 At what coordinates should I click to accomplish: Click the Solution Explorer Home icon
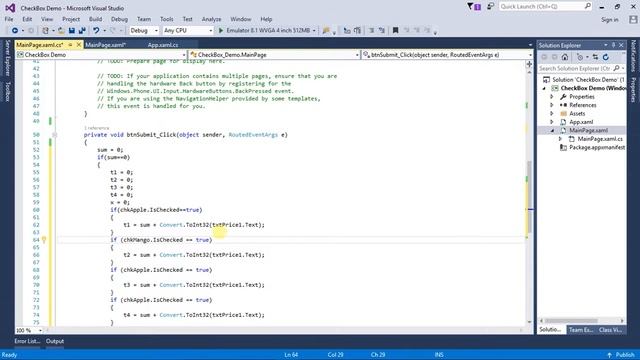click(x=565, y=57)
